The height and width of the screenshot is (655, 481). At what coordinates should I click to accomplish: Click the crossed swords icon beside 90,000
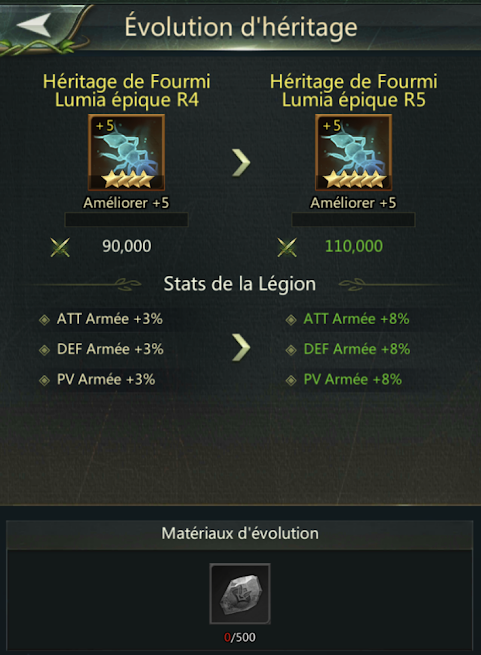click(60, 247)
